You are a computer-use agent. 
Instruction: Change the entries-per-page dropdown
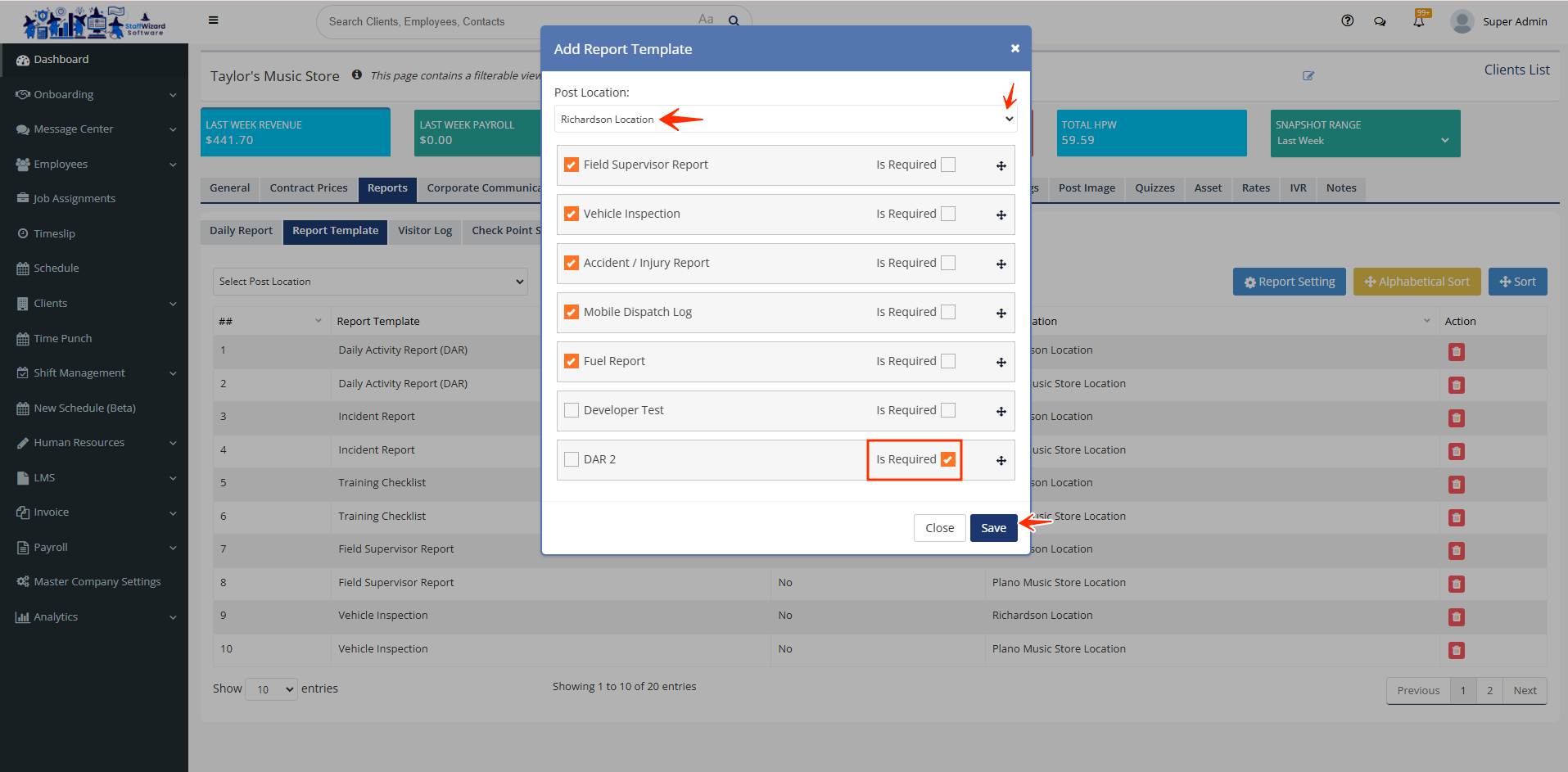coord(272,689)
